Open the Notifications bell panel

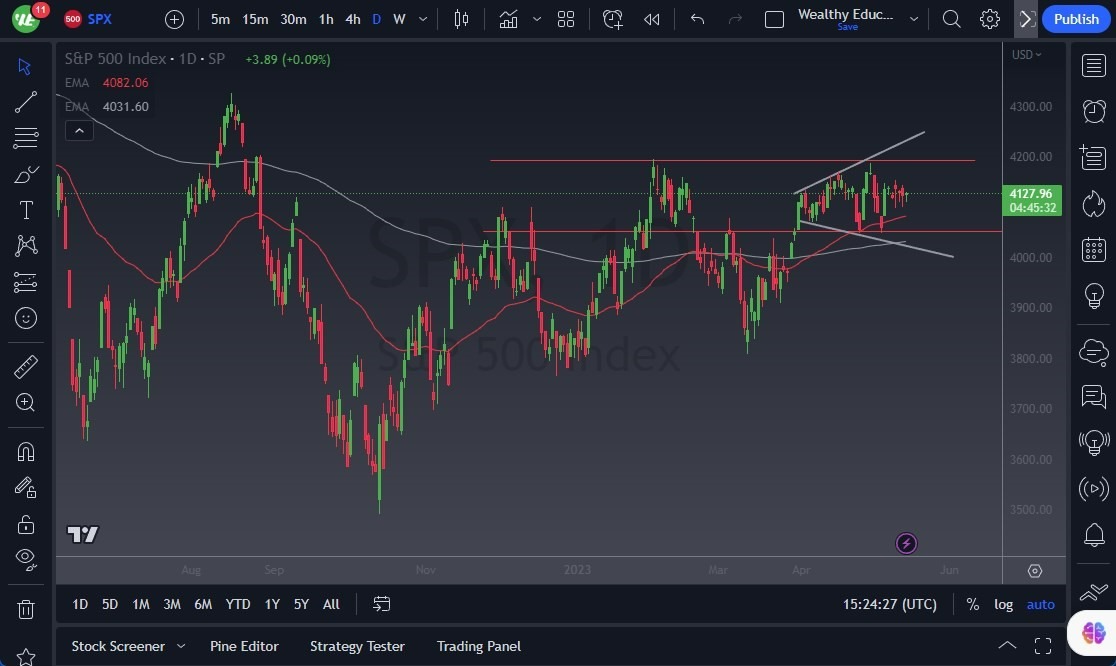1093,535
